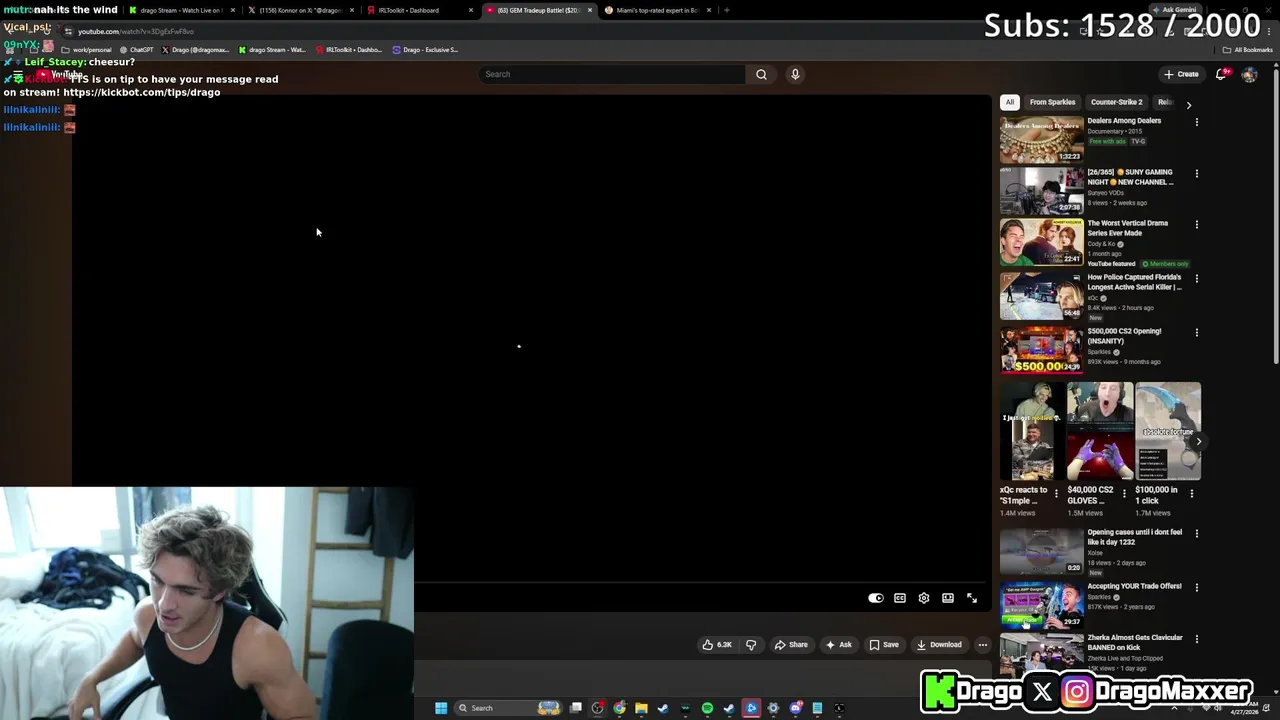The height and width of the screenshot is (720, 1280).
Task: Close the GEM Tradeup Battle tab
Action: click(590, 10)
